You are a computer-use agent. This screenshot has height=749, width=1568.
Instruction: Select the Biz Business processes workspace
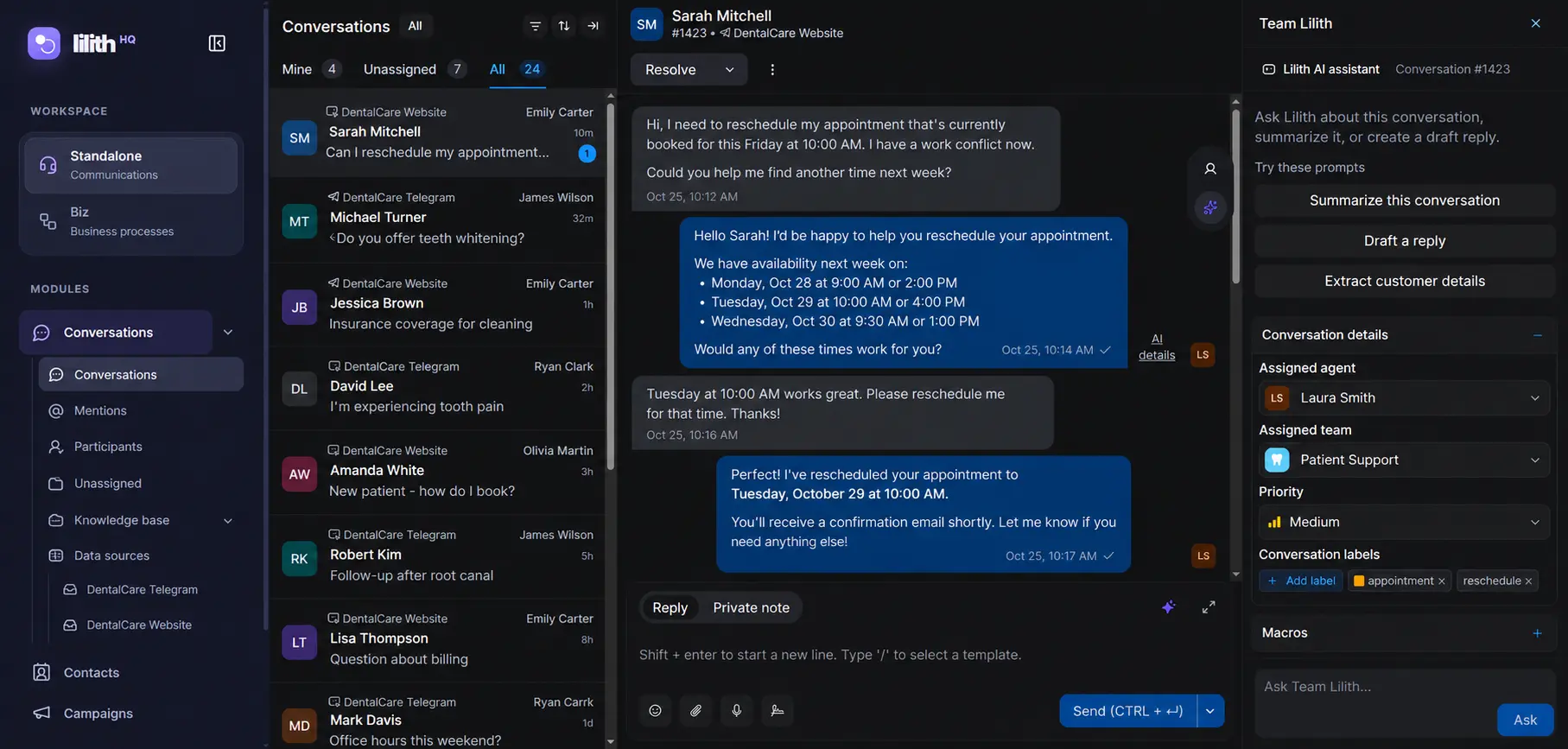click(130, 221)
